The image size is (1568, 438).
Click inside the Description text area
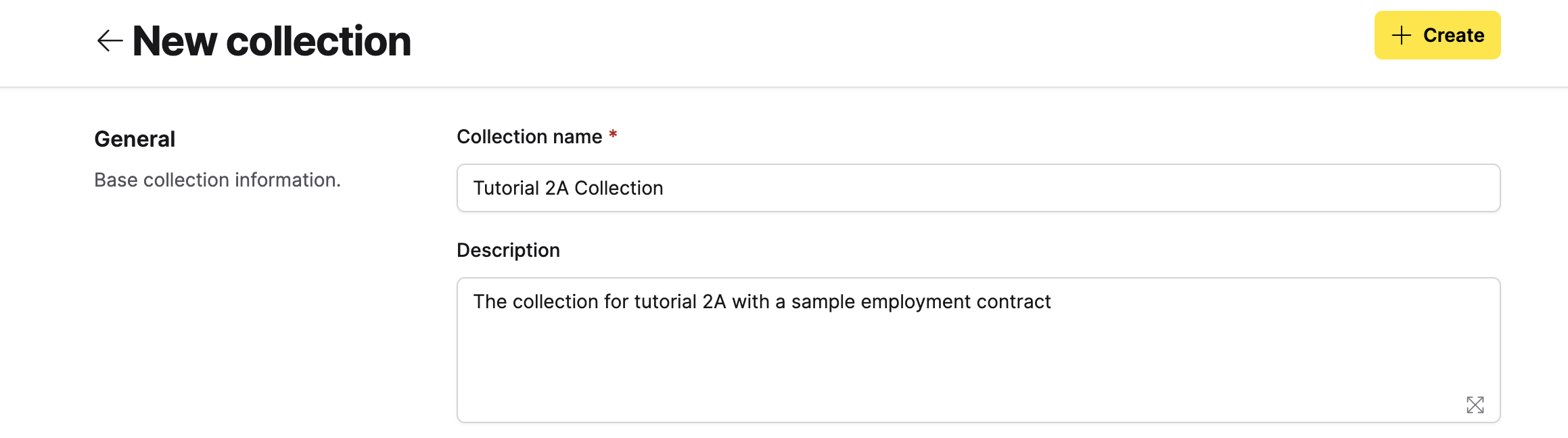pos(977,351)
